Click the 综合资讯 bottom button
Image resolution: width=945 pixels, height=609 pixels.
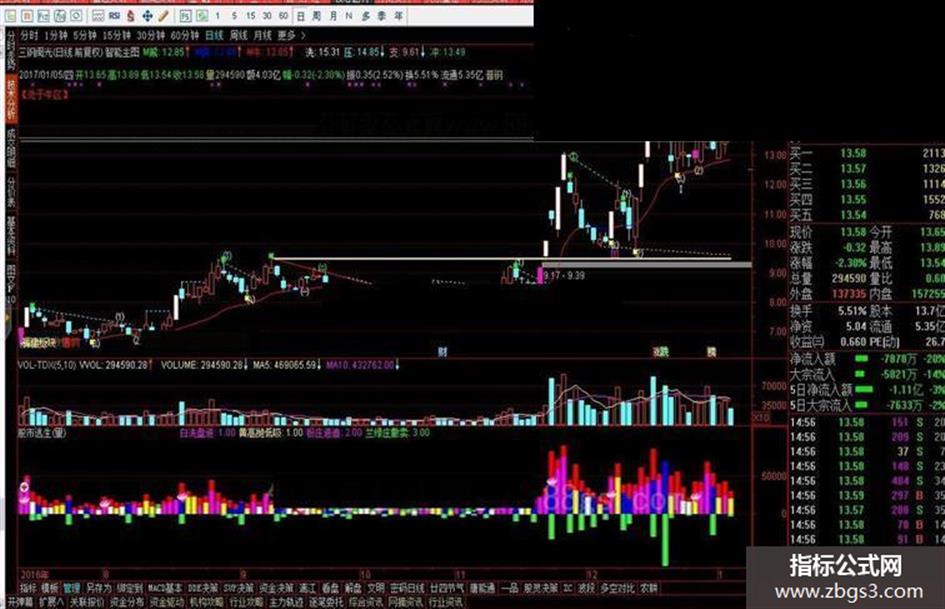[366, 602]
